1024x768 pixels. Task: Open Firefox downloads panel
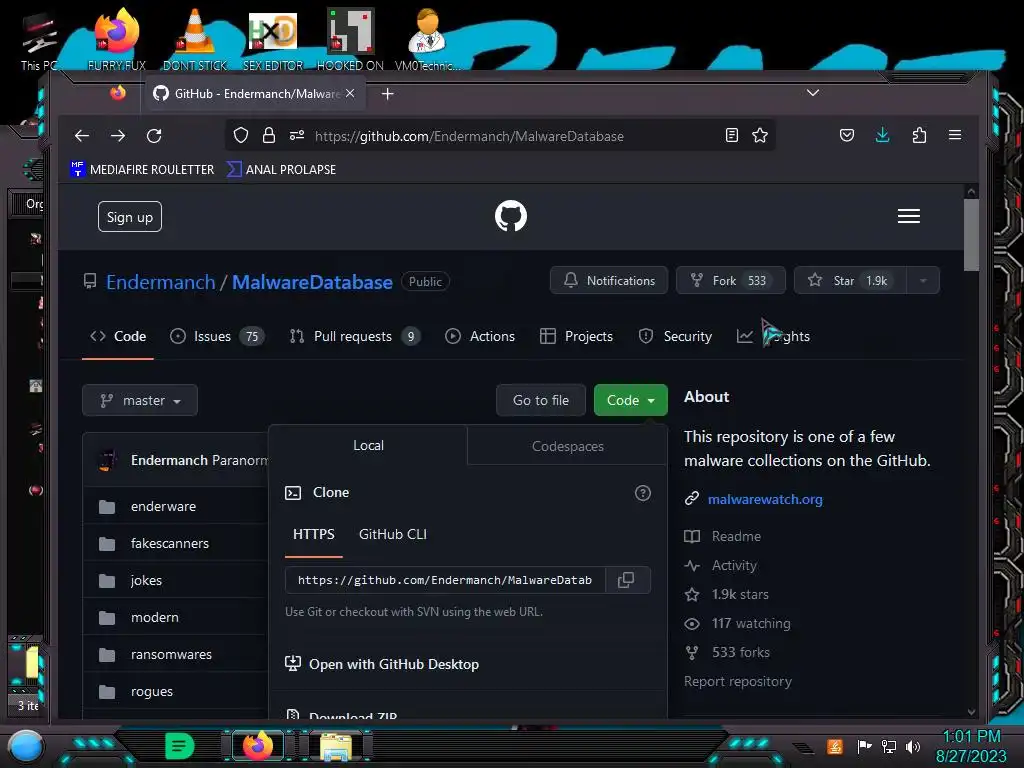(x=882, y=135)
